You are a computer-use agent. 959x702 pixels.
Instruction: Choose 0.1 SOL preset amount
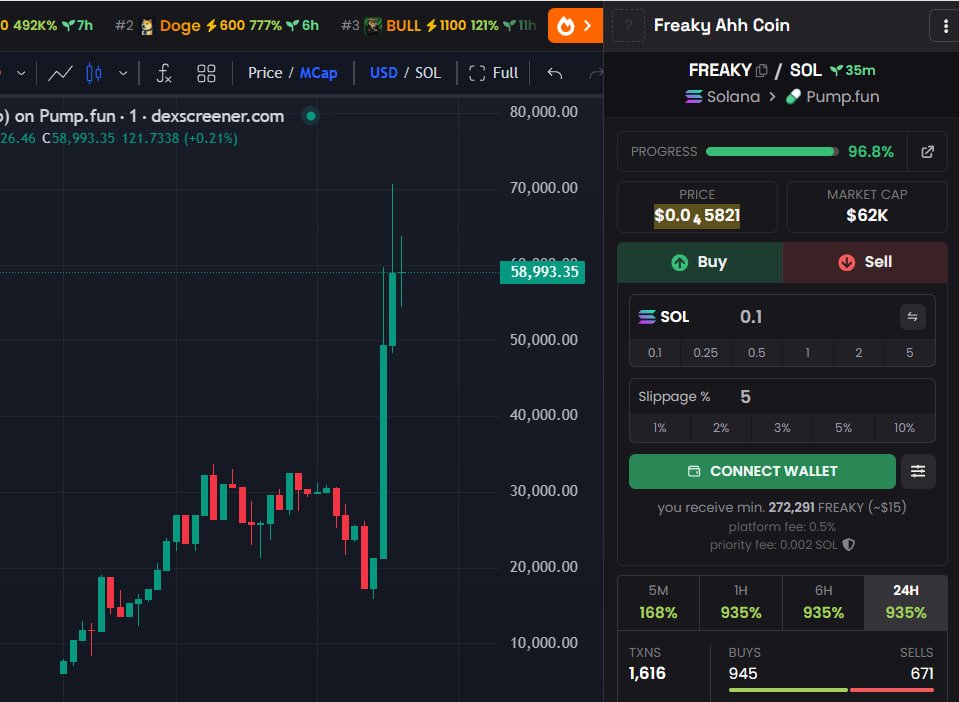[x=654, y=353]
